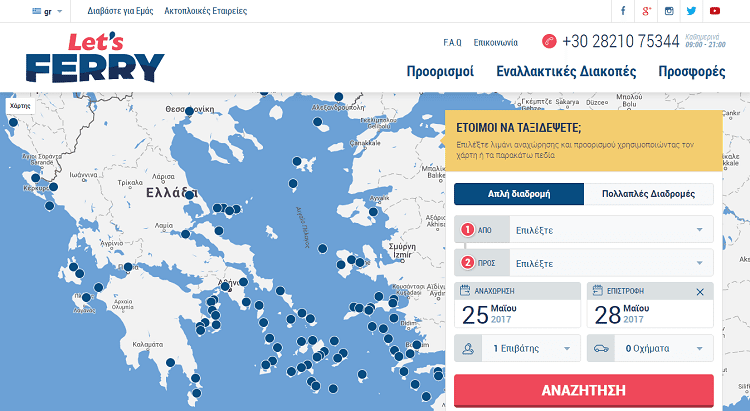Pick the departure date 25 Μαΐου 2017

pyautogui.click(x=517, y=314)
